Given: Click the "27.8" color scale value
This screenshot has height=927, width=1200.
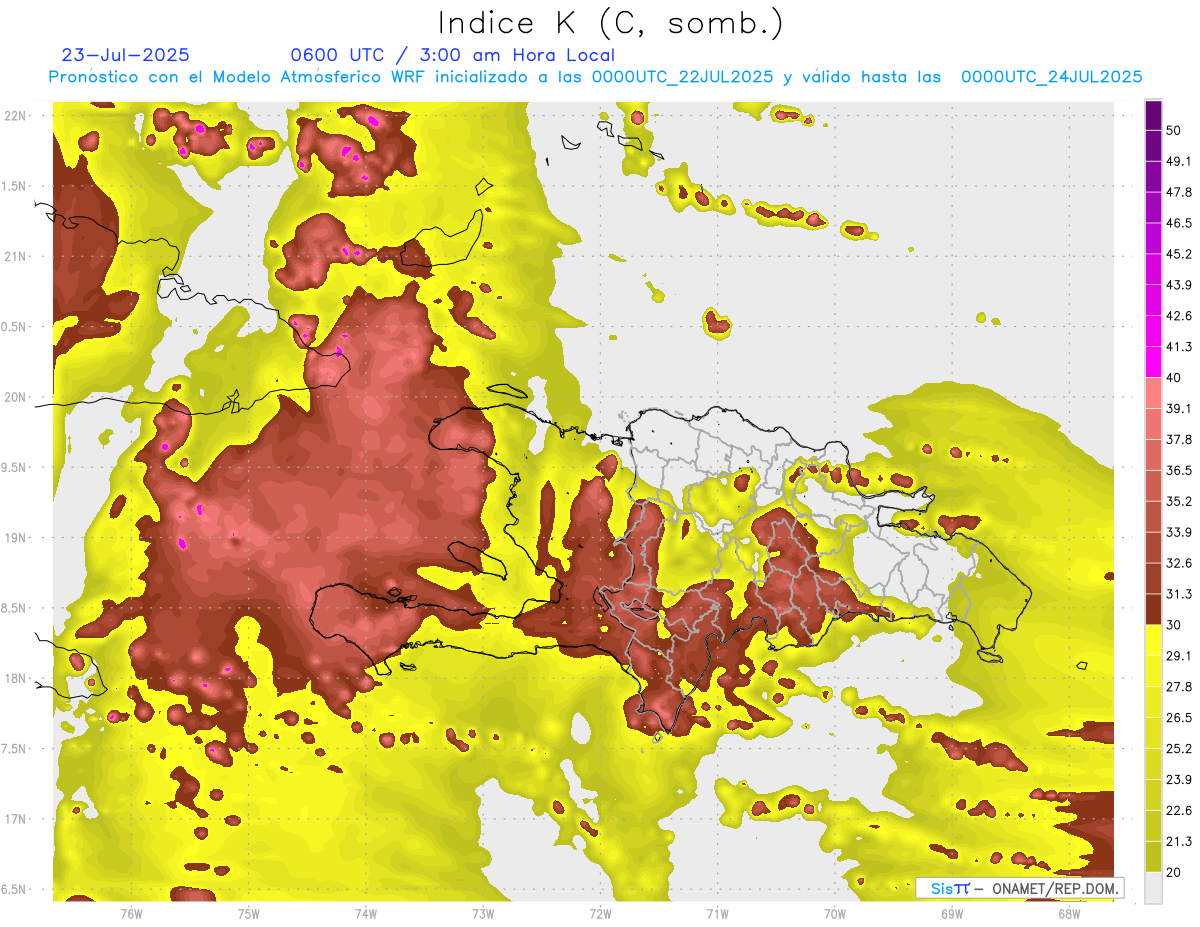Looking at the screenshot, I should [x=1179, y=687].
